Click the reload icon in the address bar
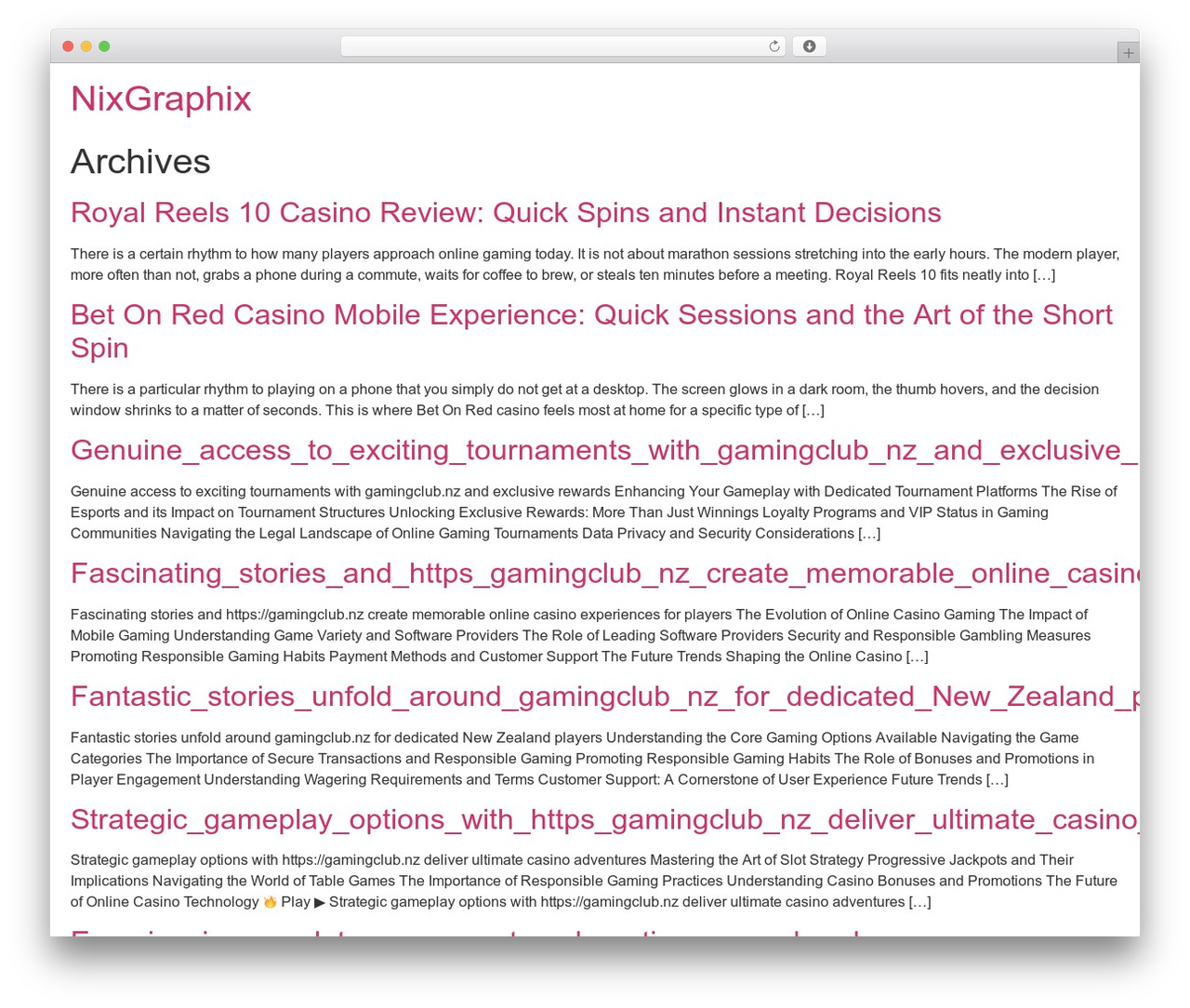 [x=773, y=46]
